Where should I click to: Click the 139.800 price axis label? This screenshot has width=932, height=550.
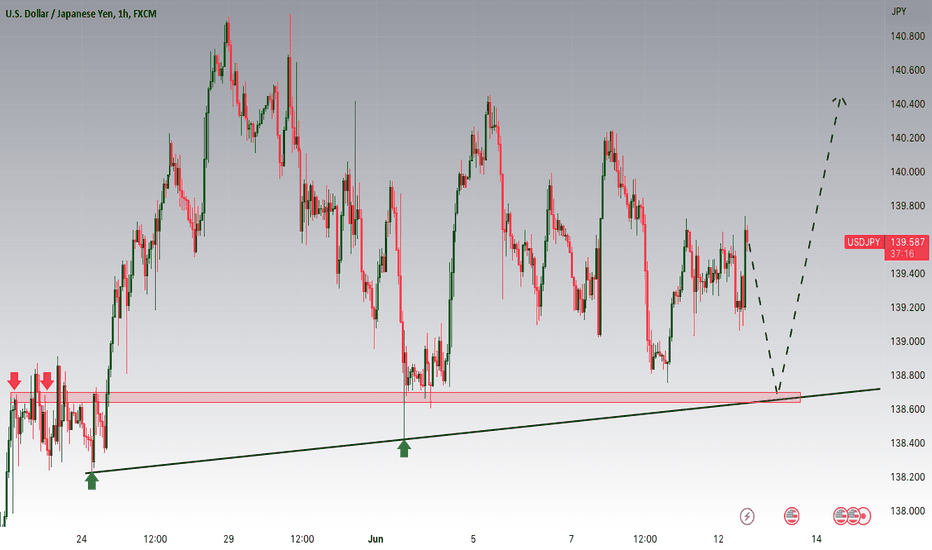[x=908, y=206]
